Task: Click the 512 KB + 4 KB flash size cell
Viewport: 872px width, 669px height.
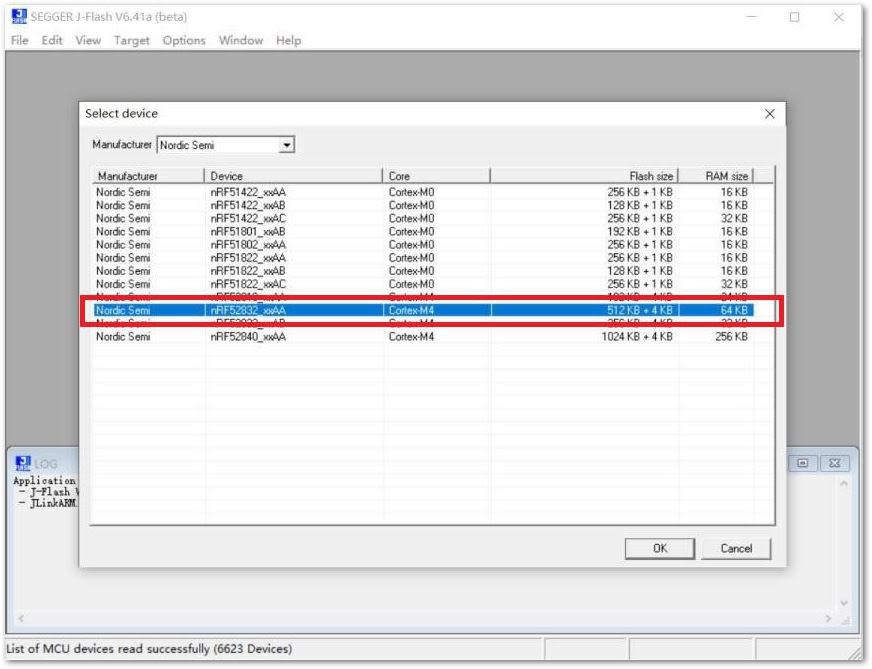Action: 640,310
